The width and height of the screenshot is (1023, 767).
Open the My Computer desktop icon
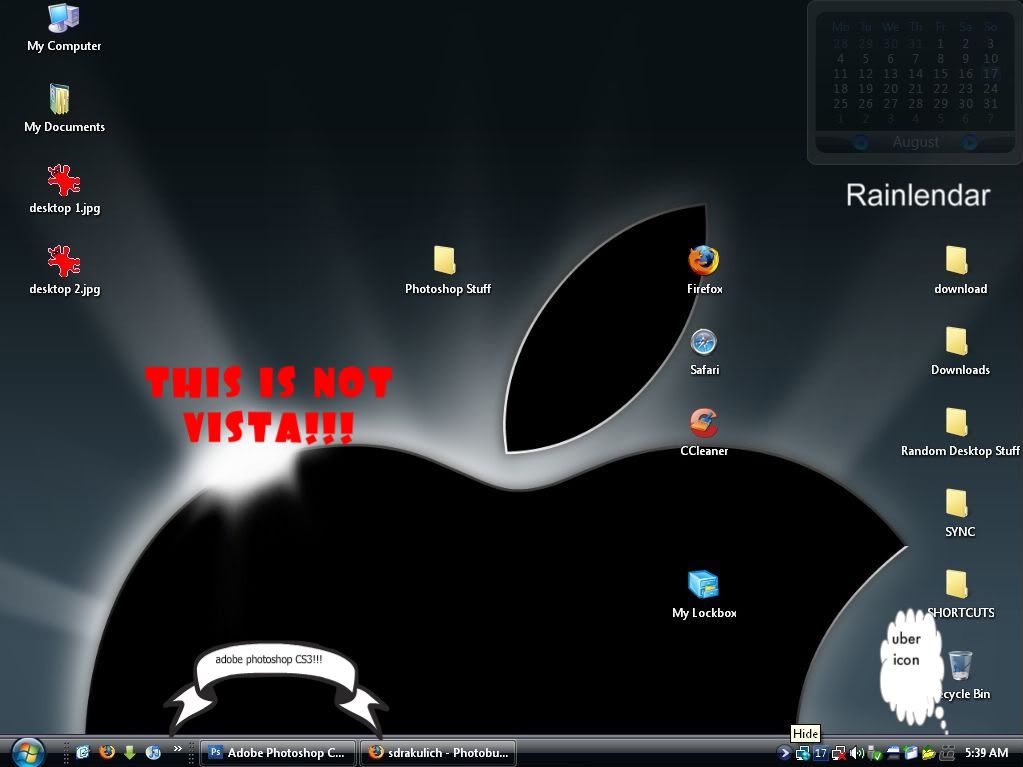tap(64, 28)
